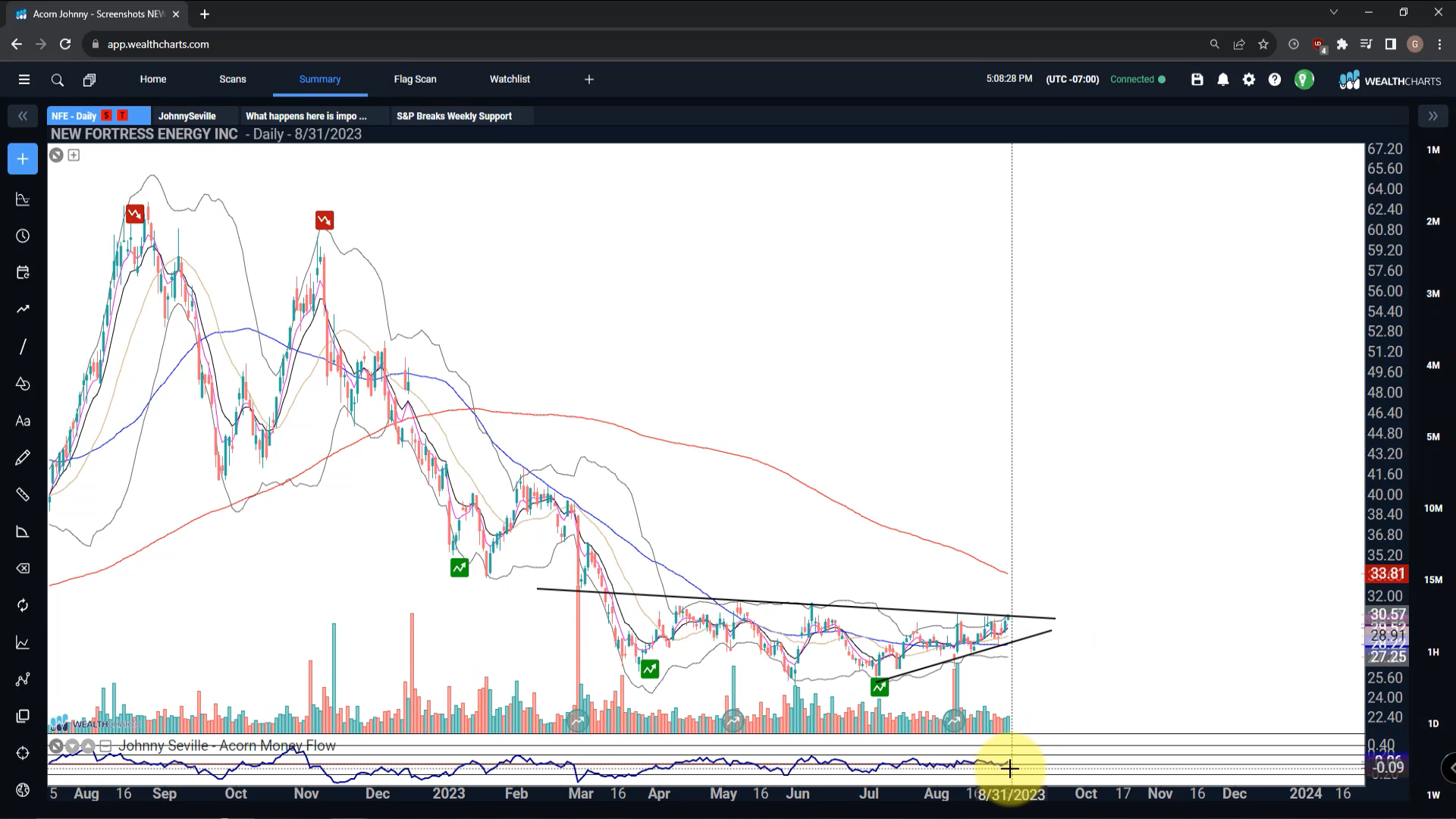
Task: Move Acorn Money Flow panel up
Action: coord(89,746)
